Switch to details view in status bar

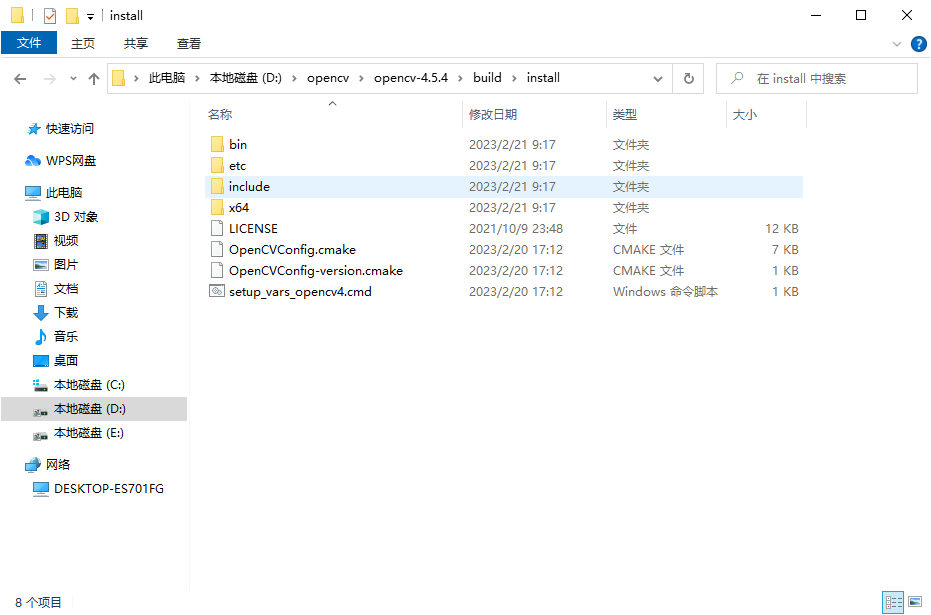coord(893,603)
